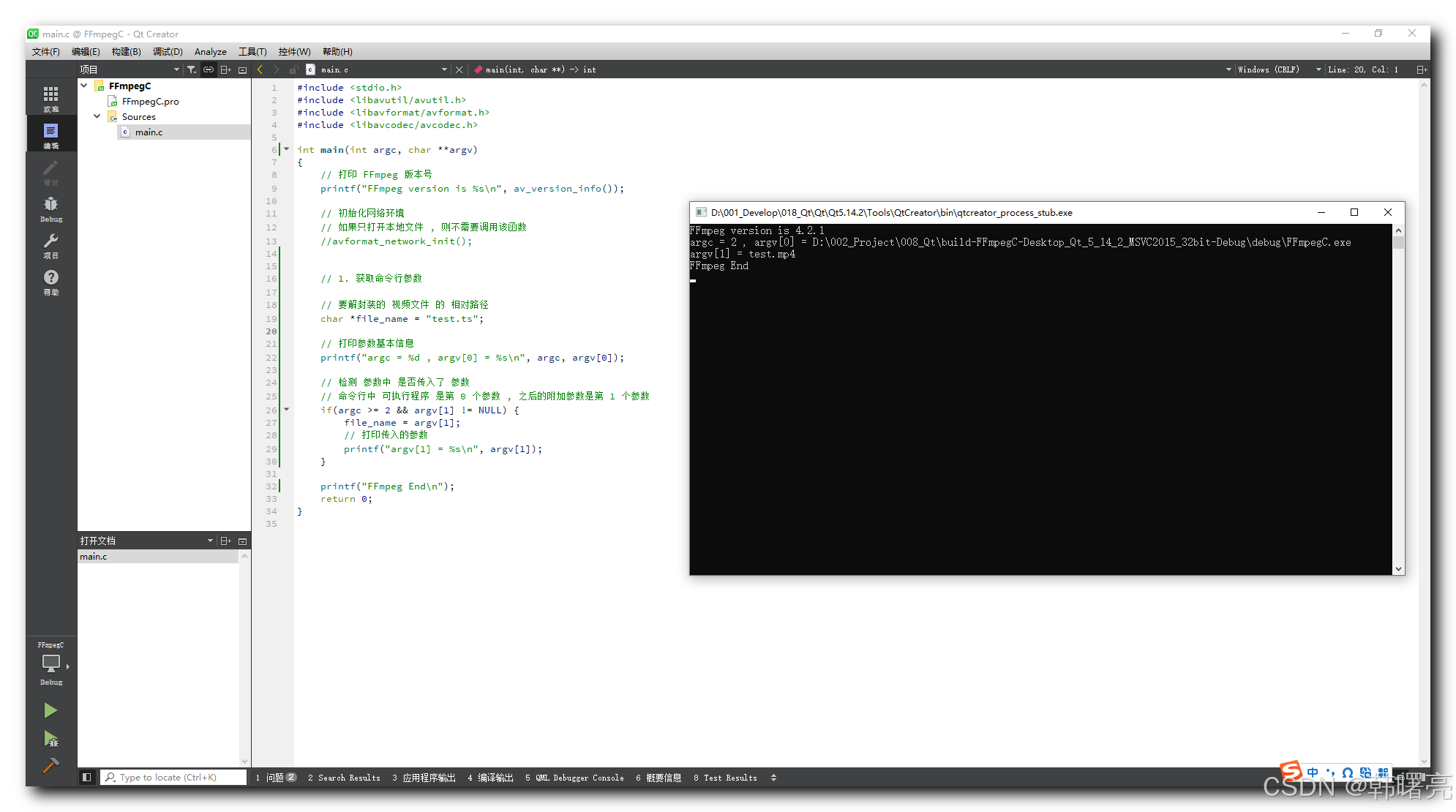Open the 工具(T) menu
This screenshot has width=1456, height=812.
pos(252,52)
